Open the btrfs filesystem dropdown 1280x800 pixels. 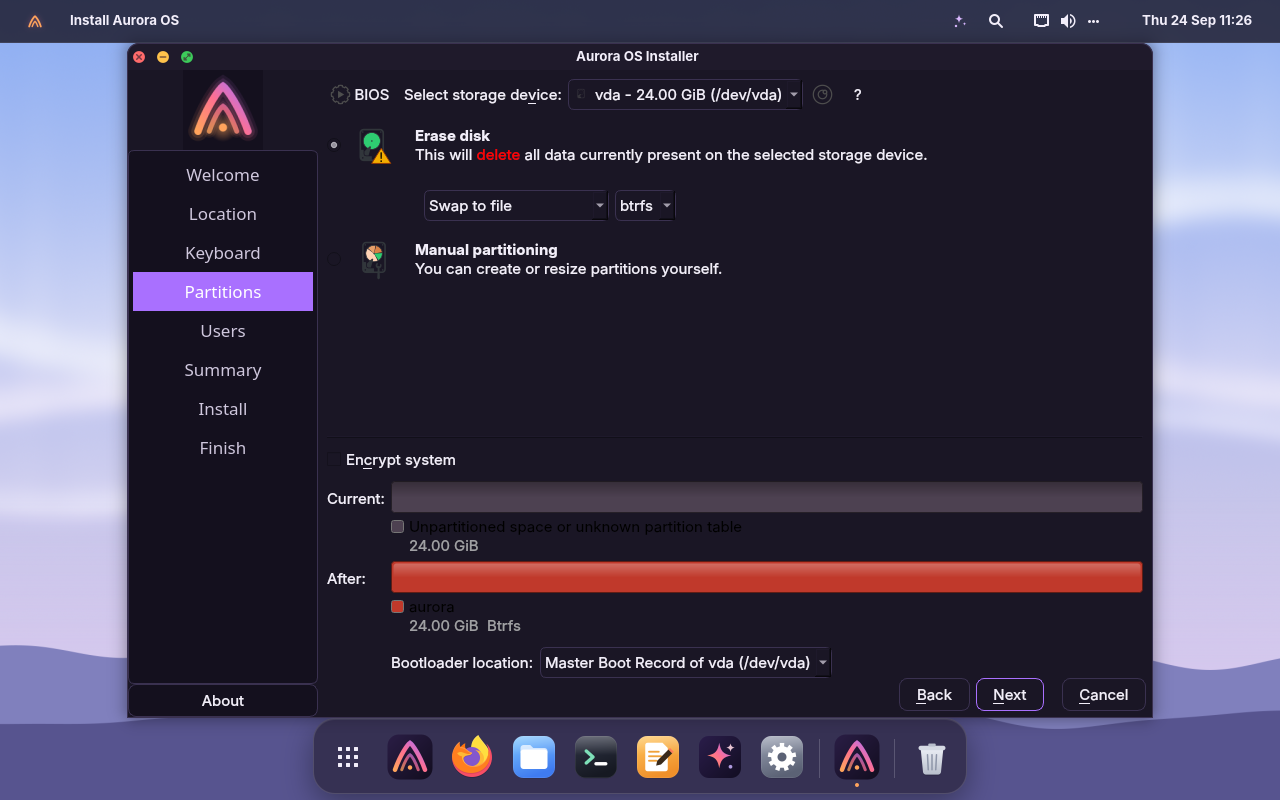click(x=645, y=206)
